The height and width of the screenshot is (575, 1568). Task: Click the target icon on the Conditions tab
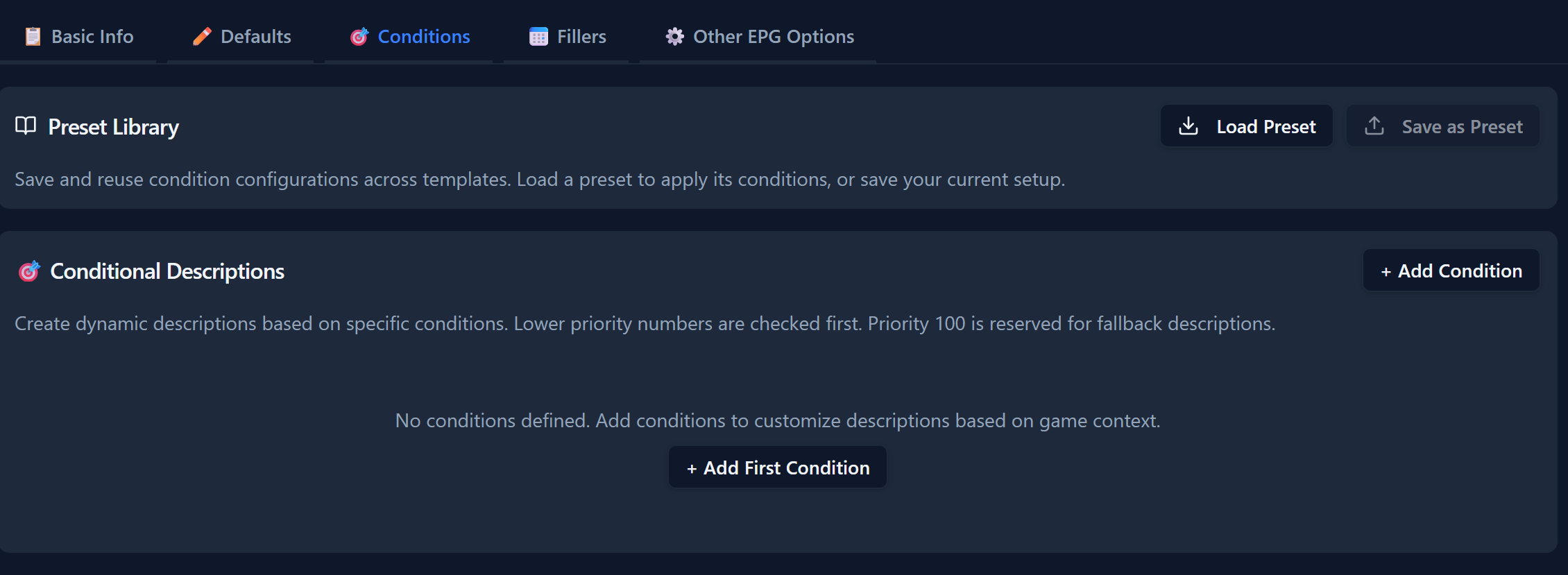[359, 36]
